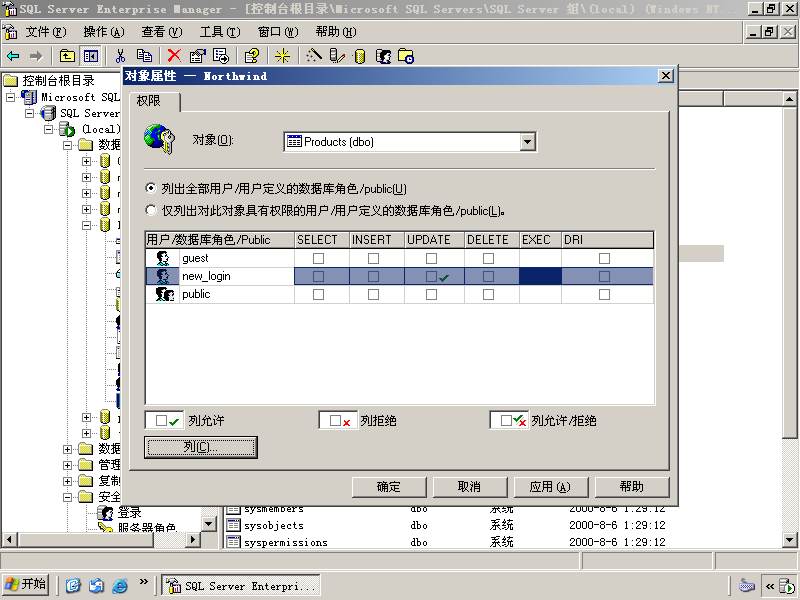Check INSERT permission for guest
The height and width of the screenshot is (600, 800).
tap(373, 259)
